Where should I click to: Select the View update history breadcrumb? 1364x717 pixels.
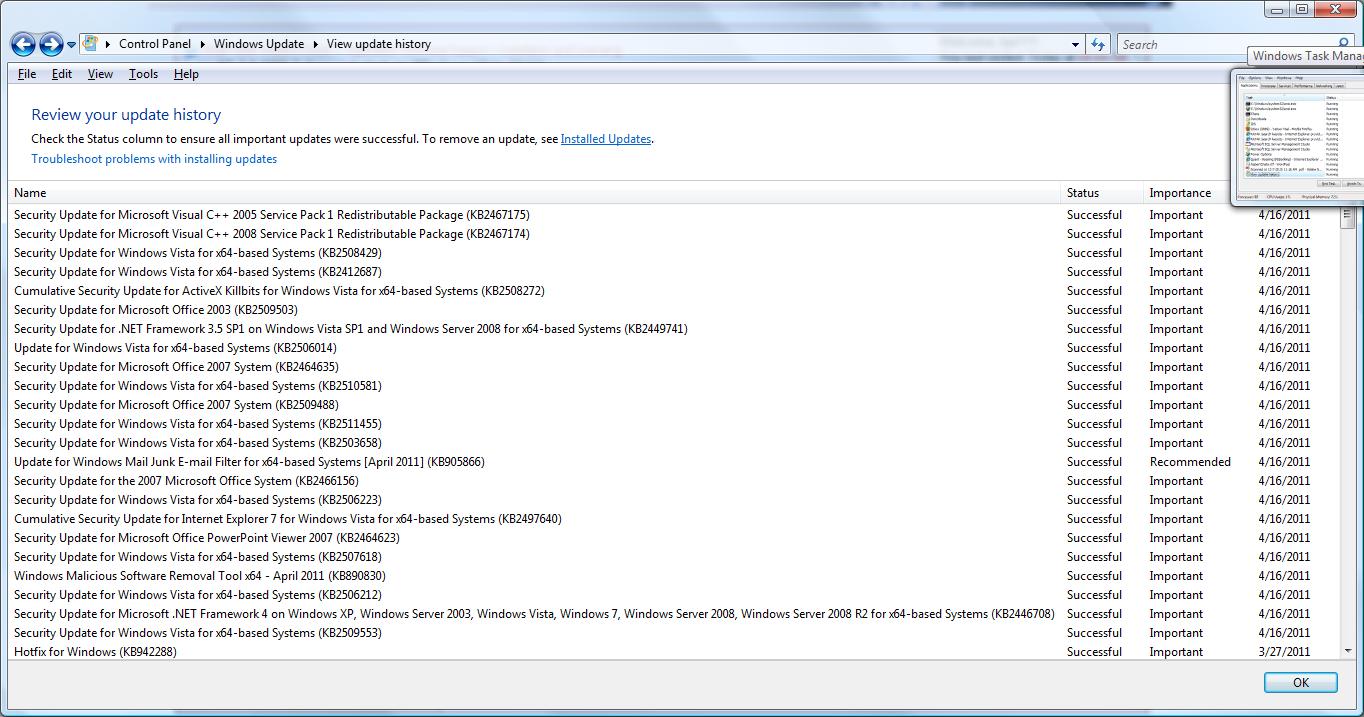379,44
